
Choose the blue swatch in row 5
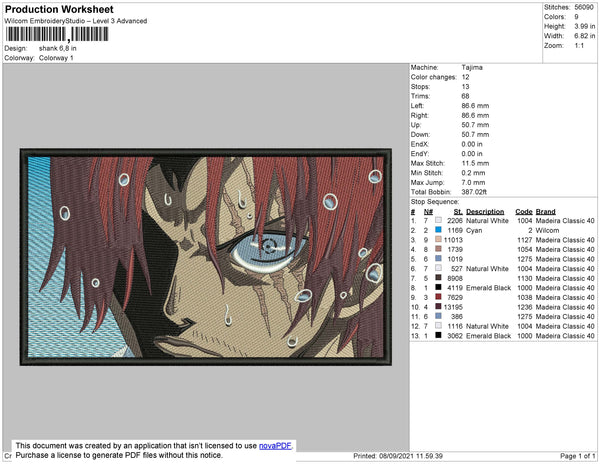point(438,259)
